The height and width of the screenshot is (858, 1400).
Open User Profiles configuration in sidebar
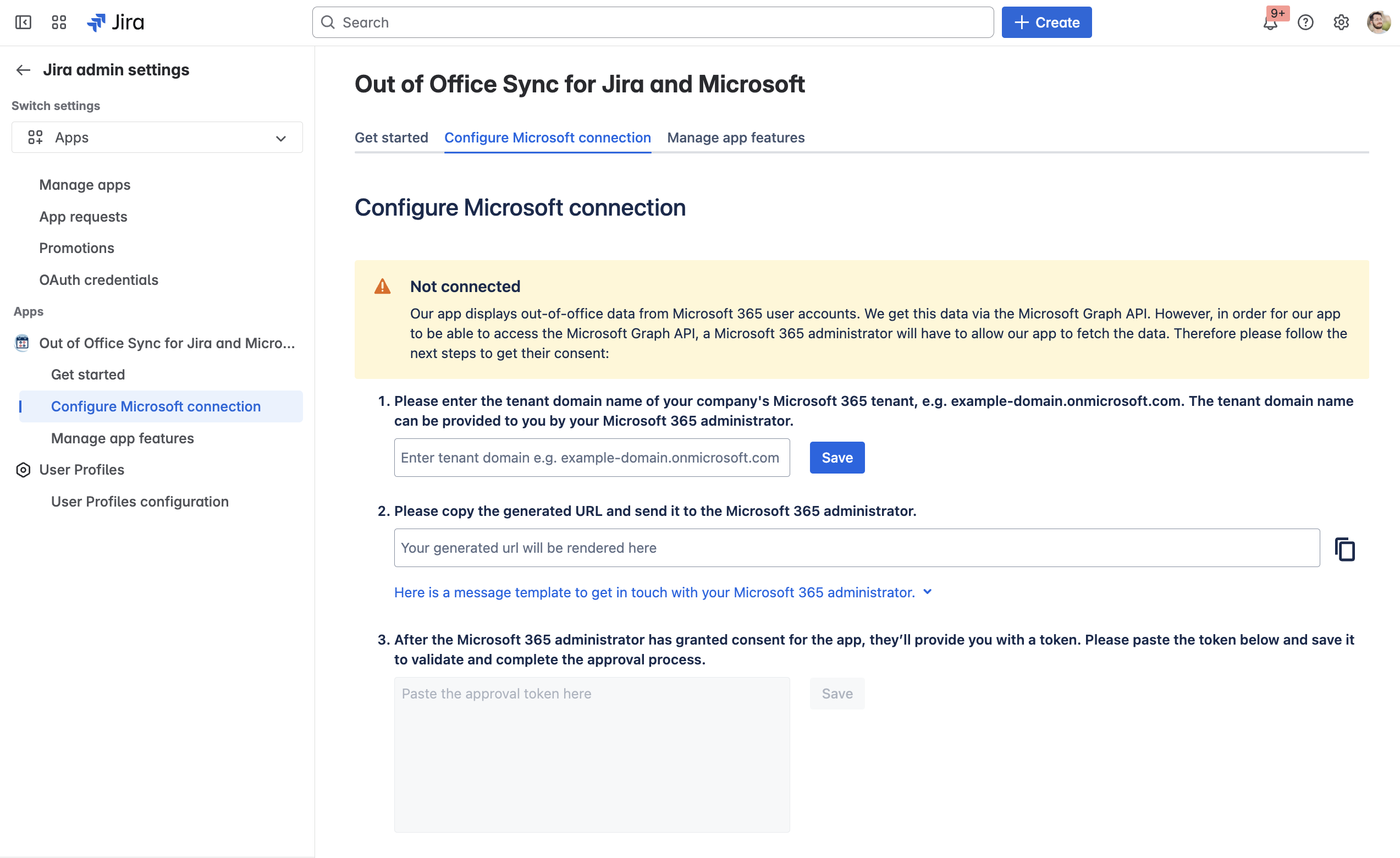[x=140, y=501]
